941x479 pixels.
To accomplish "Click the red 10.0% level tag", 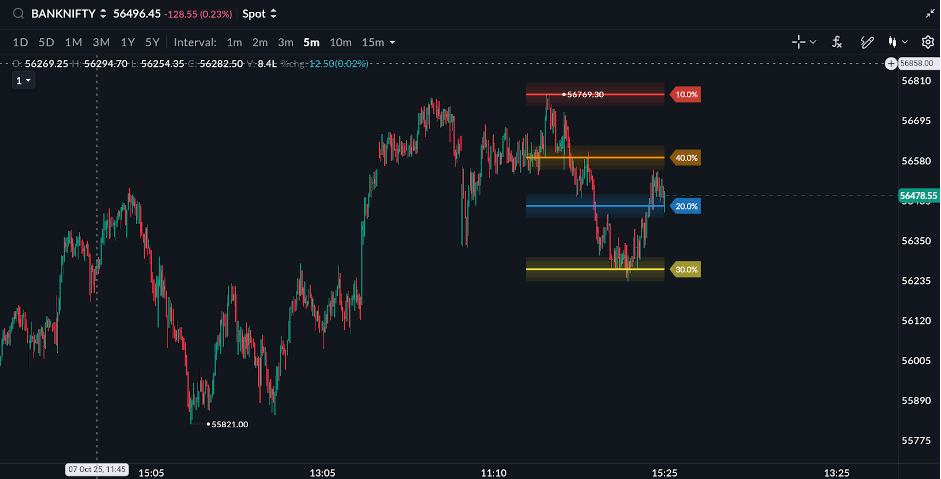I will [685, 95].
